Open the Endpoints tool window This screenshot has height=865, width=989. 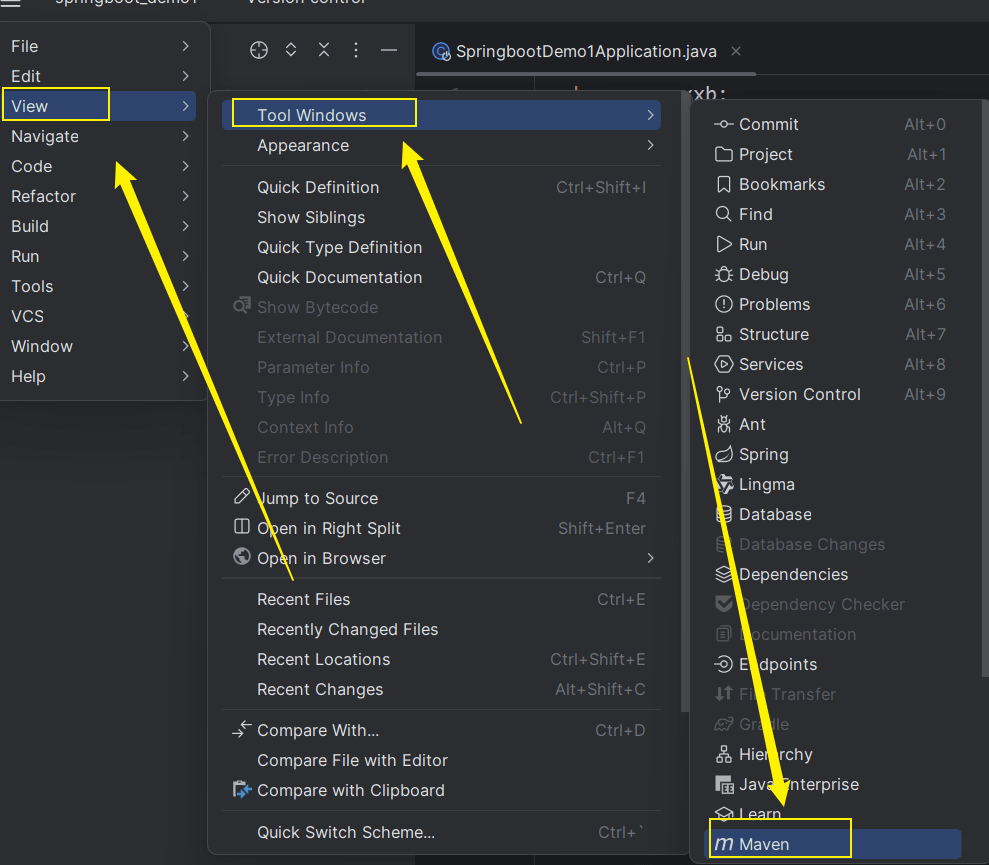pyautogui.click(x=832, y=664)
